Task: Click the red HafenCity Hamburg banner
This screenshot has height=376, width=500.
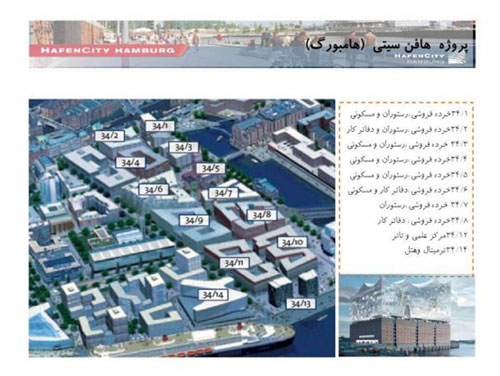Action: click(107, 51)
